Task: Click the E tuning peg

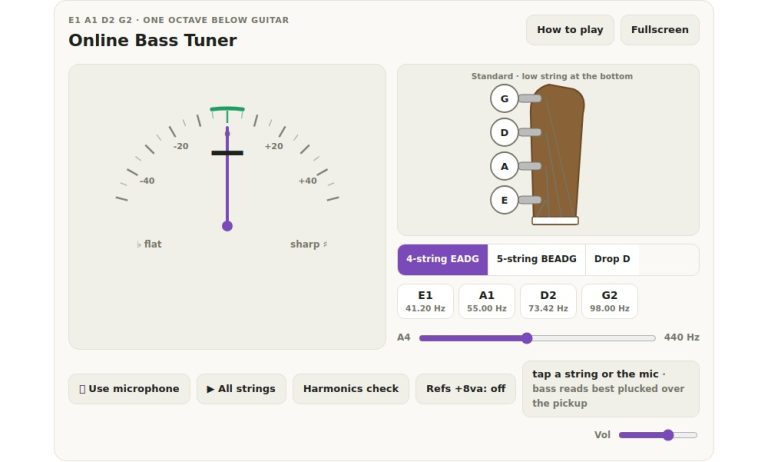Action: click(504, 200)
